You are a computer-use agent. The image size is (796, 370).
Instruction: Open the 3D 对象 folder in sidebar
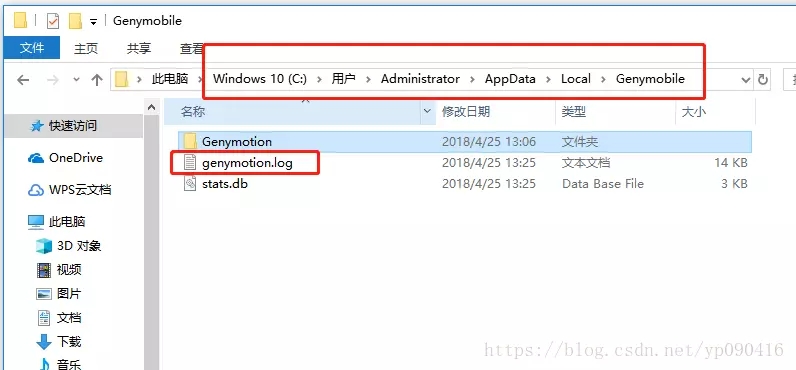coord(69,246)
